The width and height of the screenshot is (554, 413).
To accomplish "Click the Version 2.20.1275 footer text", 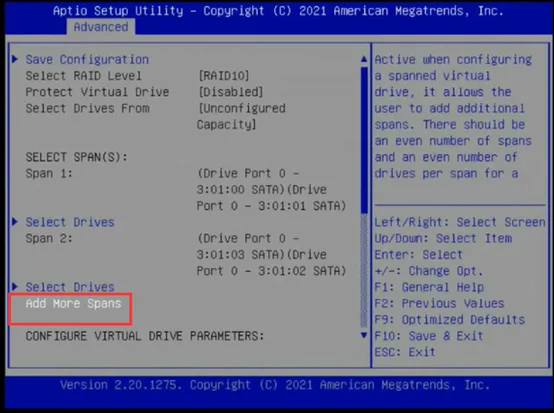I will pyautogui.click(x=275, y=385).
